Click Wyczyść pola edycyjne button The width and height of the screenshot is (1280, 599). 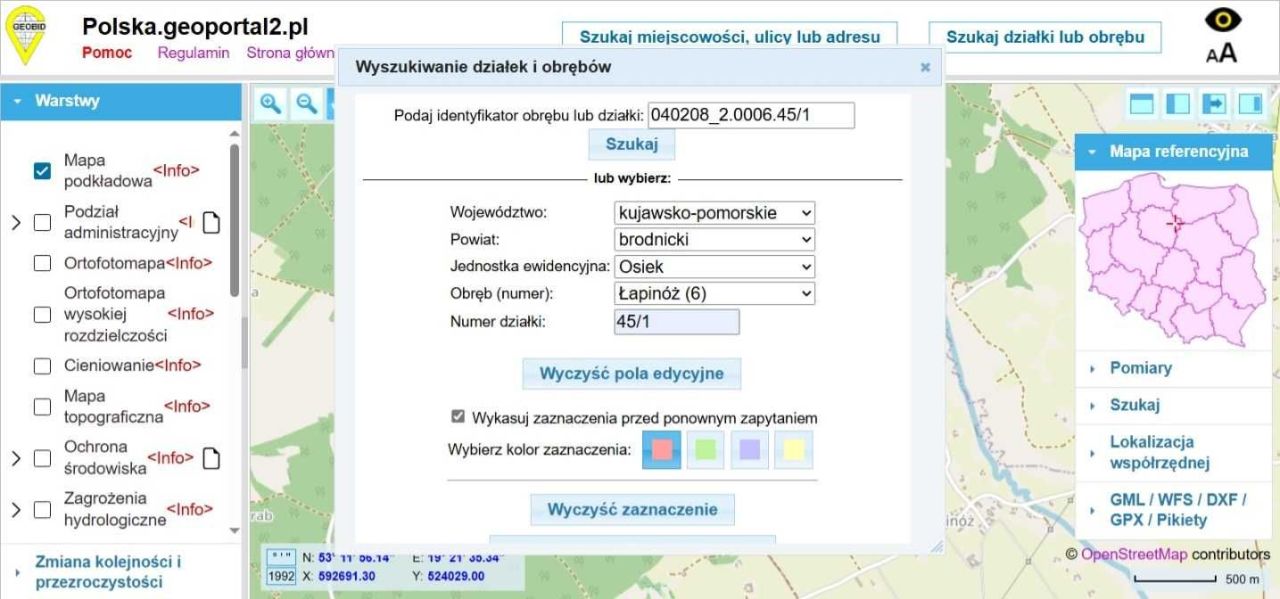click(631, 373)
